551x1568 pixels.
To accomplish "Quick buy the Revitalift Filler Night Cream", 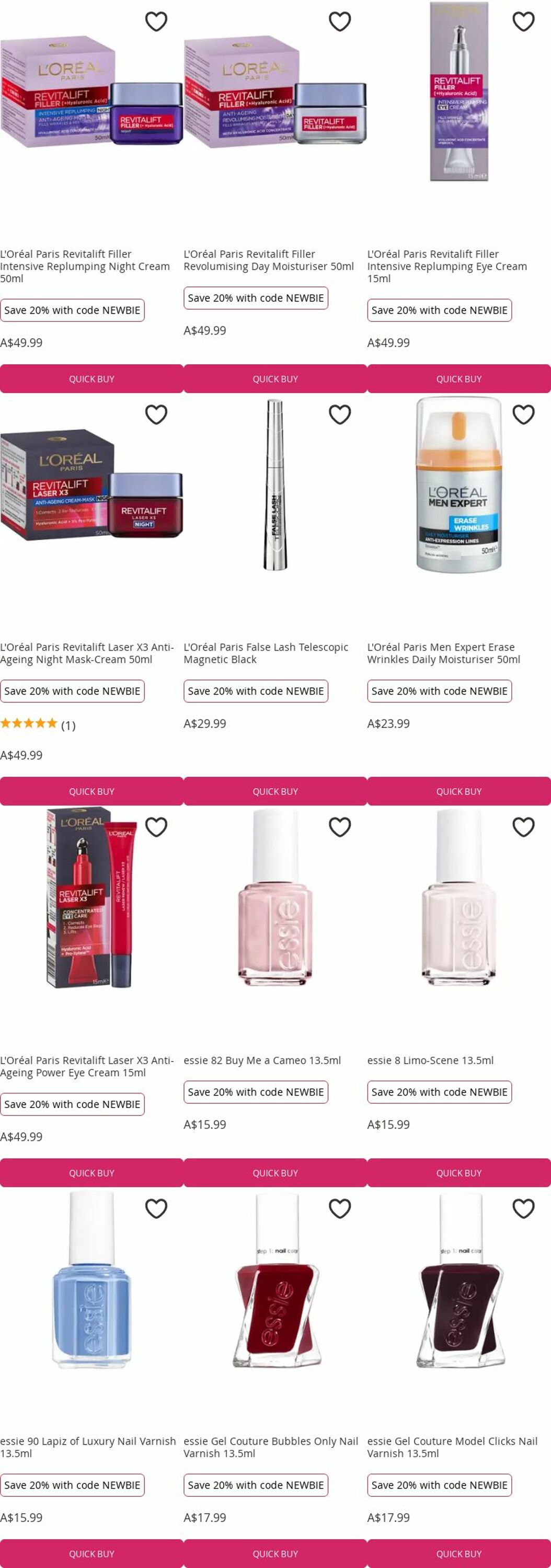I will [x=91, y=378].
